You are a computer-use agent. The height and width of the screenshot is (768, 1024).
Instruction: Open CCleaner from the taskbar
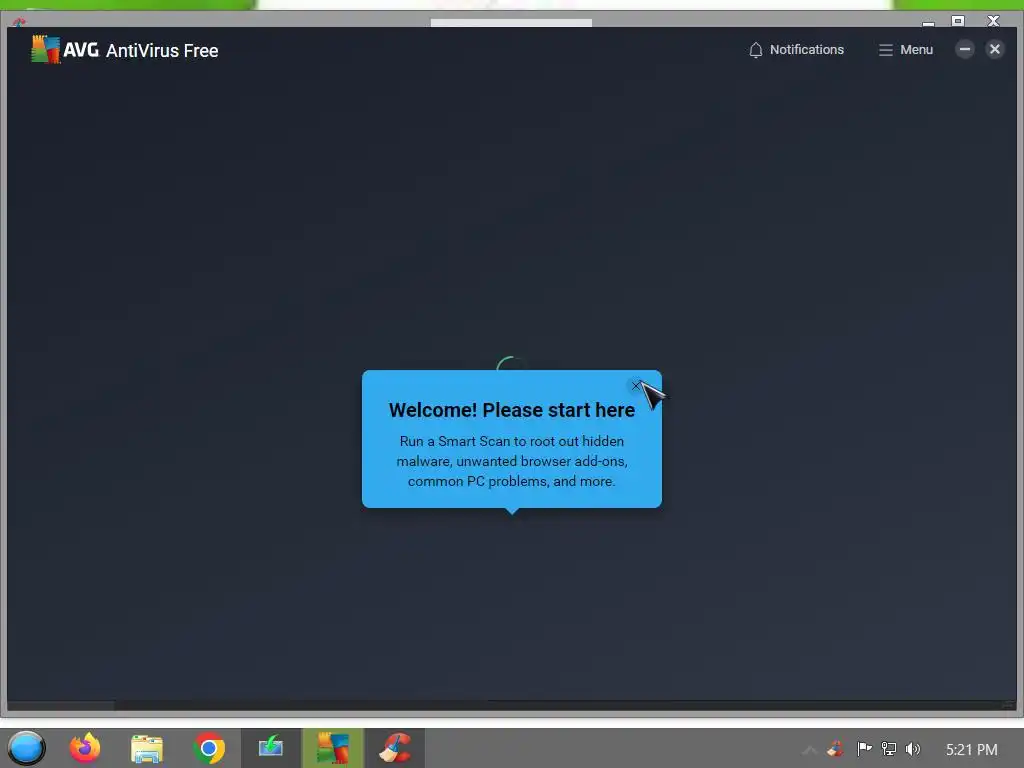click(x=395, y=748)
